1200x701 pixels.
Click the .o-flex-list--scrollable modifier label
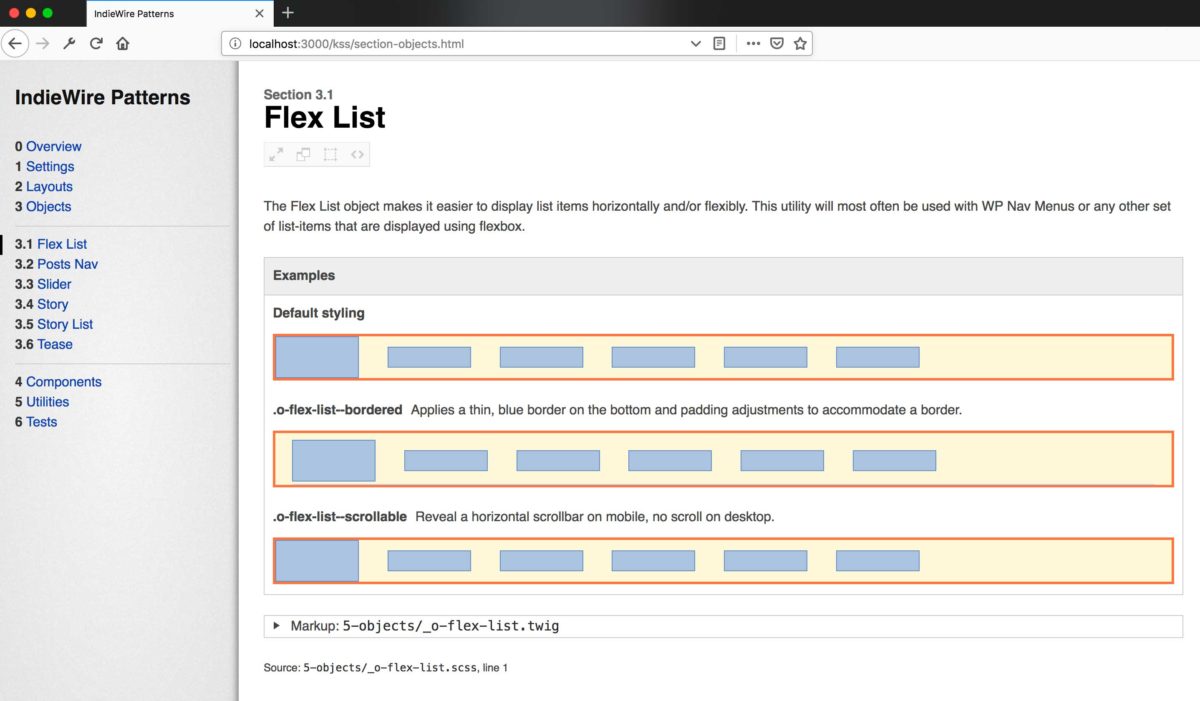coord(340,517)
